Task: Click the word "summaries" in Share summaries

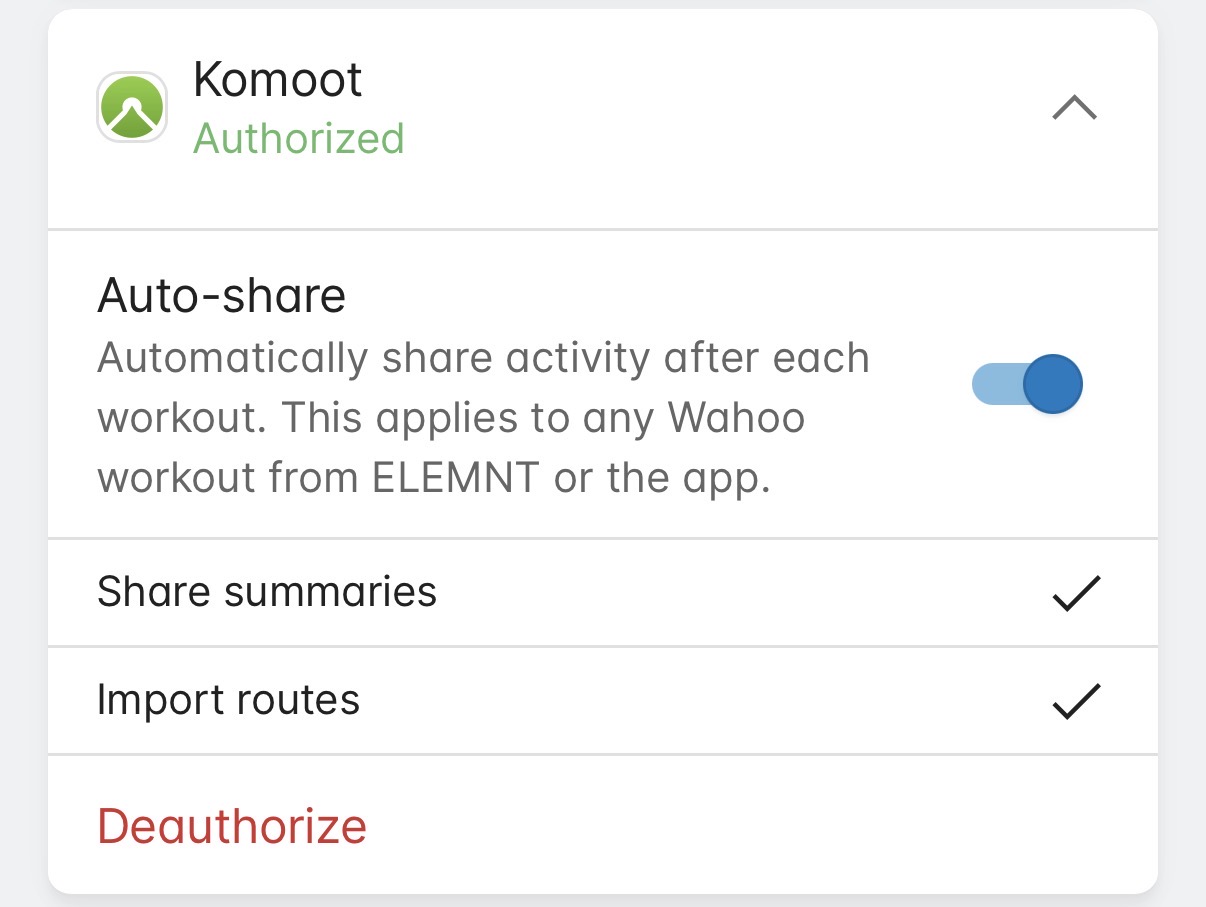Action: [331, 592]
